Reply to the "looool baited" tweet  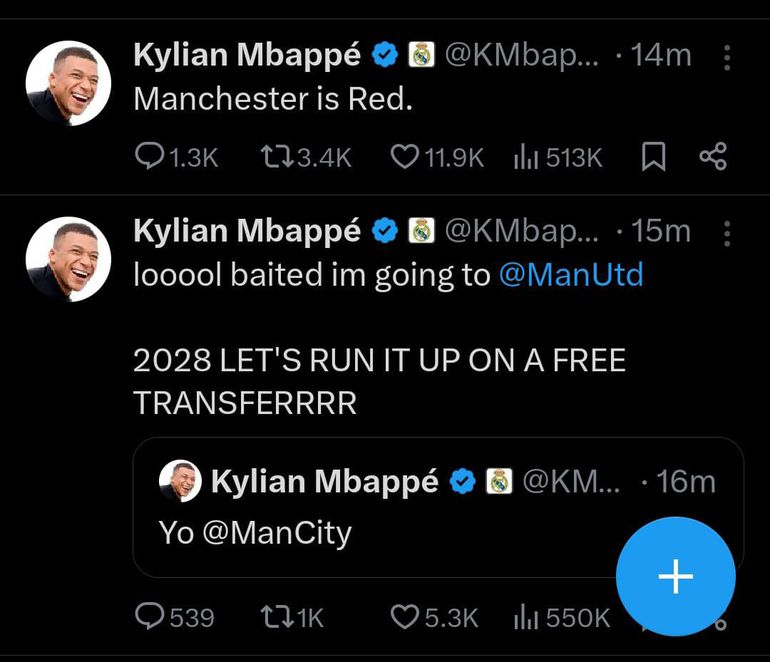pos(150,617)
